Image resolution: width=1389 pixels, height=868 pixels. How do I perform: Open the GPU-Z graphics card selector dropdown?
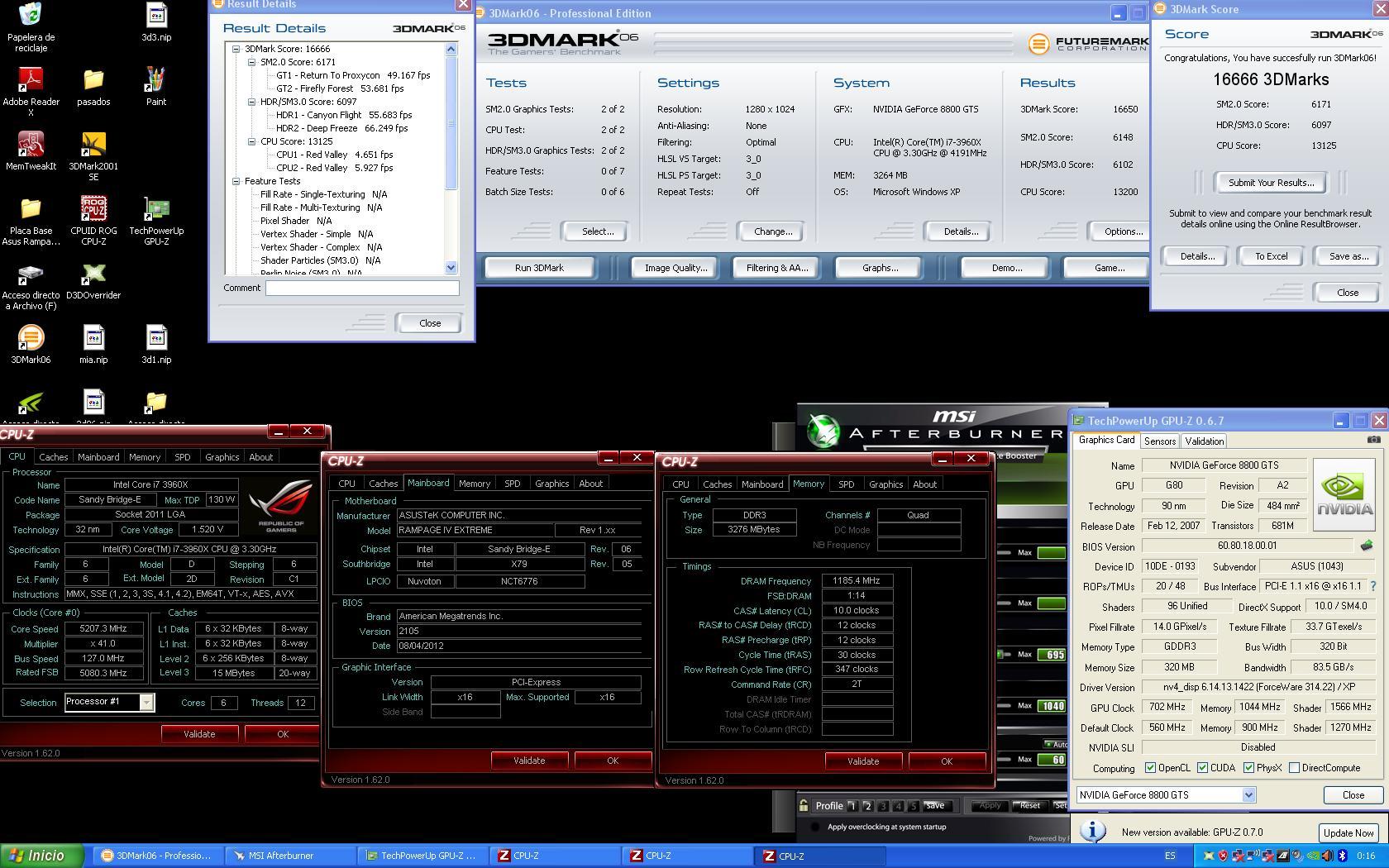(1248, 795)
